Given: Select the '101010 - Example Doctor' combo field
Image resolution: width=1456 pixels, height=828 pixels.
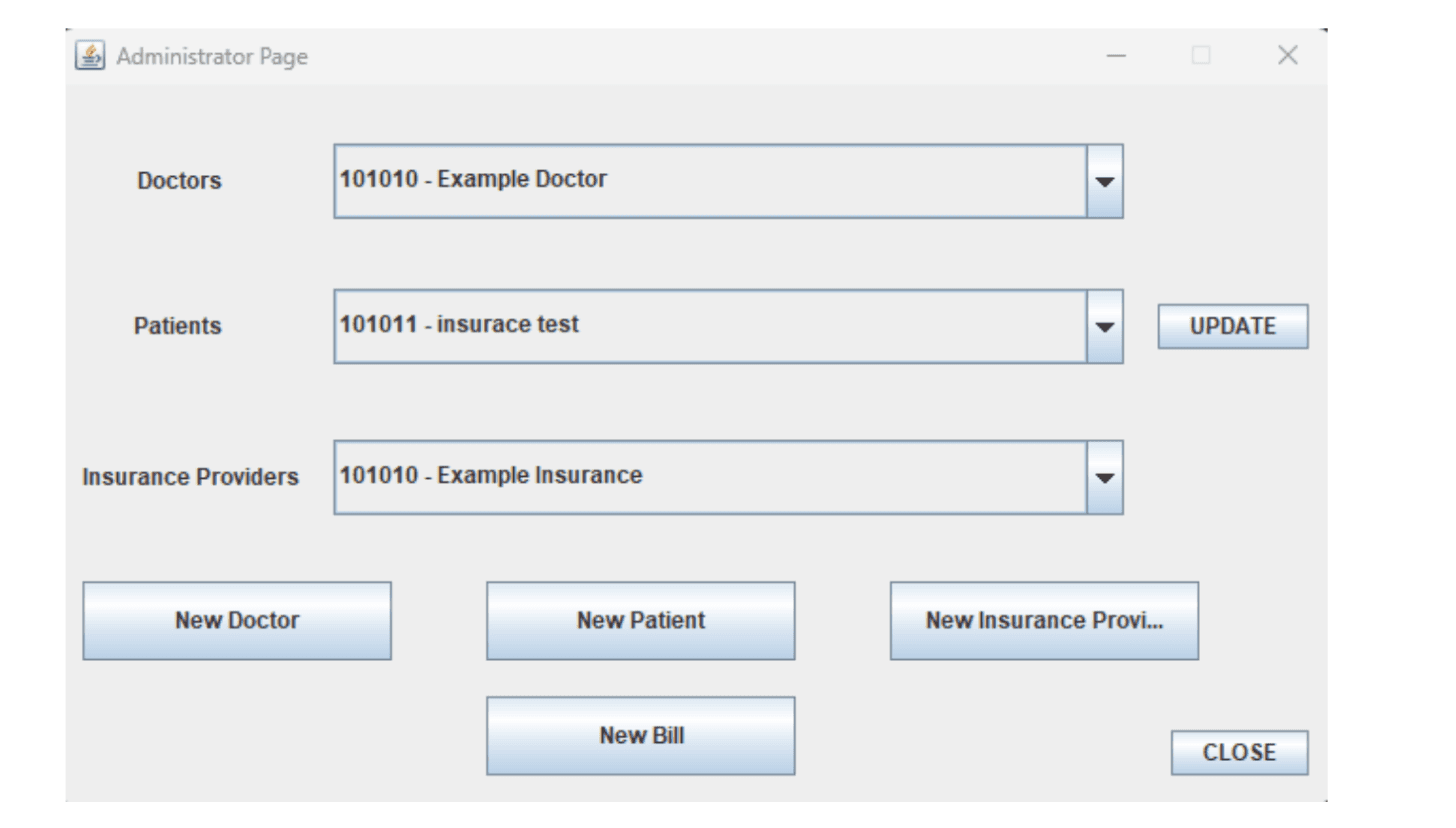Looking at the screenshot, I should pyautogui.click(x=709, y=181).
